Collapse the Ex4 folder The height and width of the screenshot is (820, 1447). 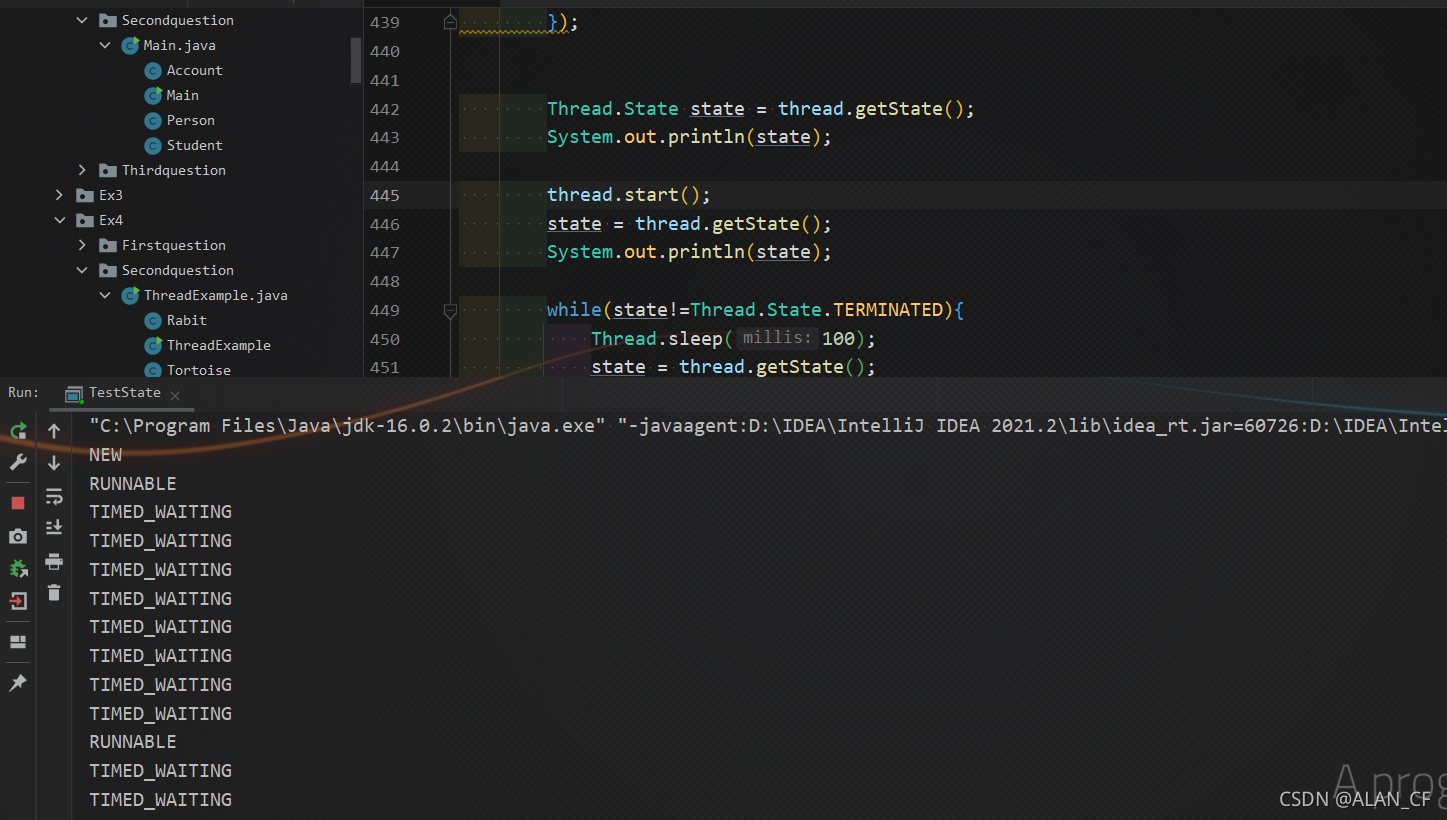[59, 220]
